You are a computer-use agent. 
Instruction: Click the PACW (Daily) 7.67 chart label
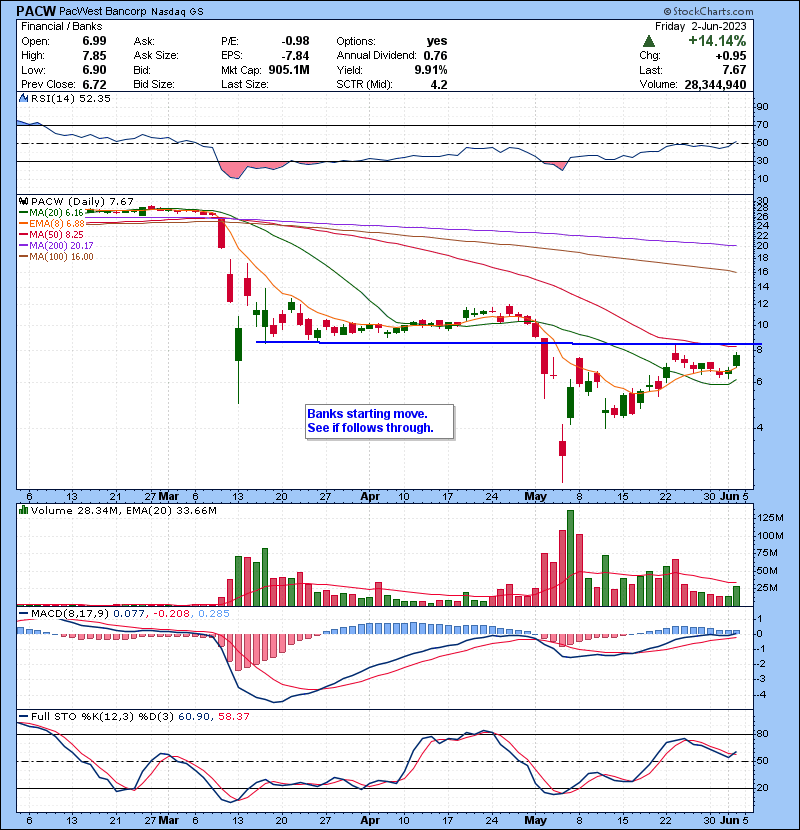[82, 202]
